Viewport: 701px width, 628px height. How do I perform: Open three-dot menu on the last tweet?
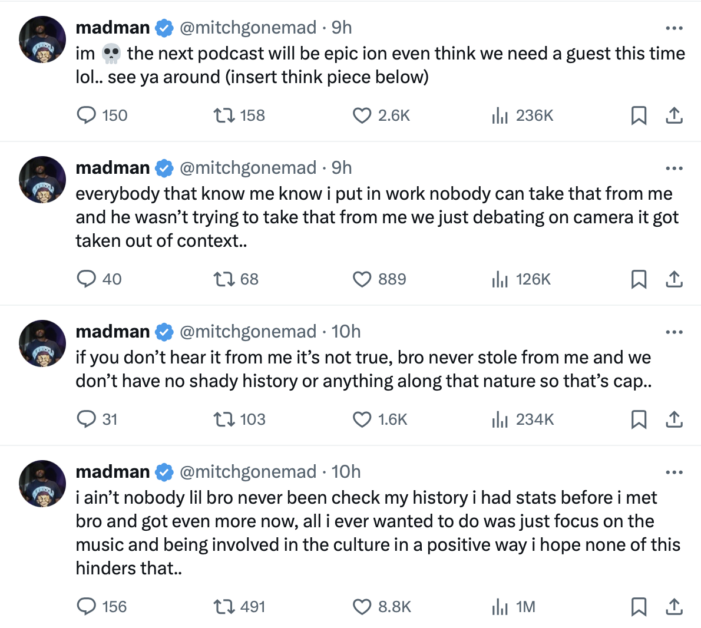tap(674, 472)
